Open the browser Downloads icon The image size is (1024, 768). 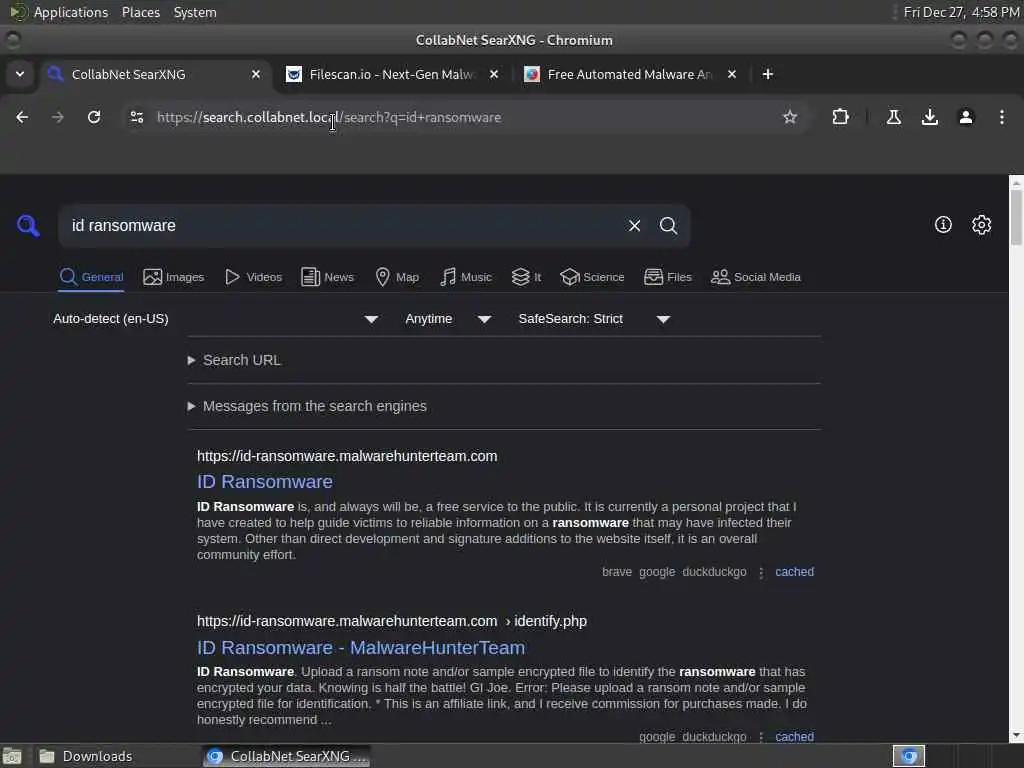click(929, 117)
